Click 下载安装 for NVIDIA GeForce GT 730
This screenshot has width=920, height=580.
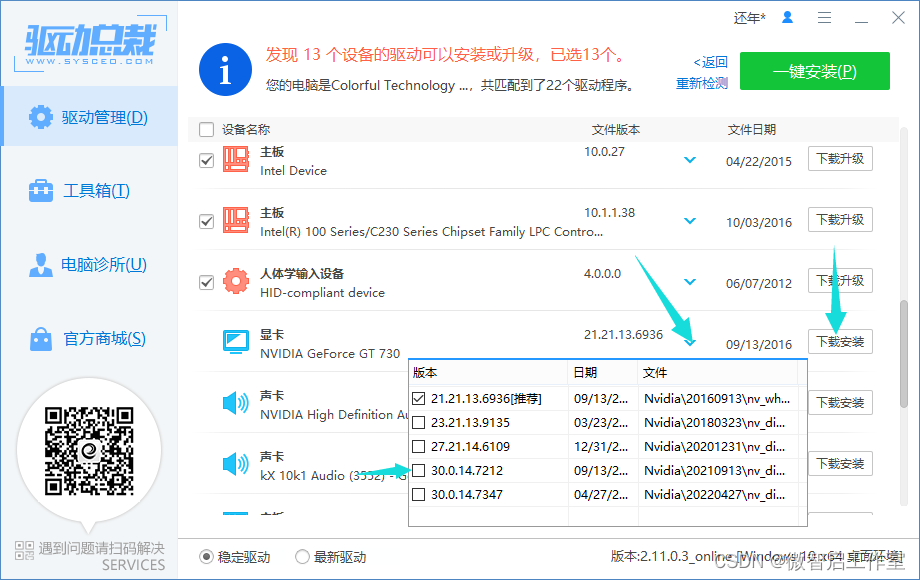click(x=840, y=341)
